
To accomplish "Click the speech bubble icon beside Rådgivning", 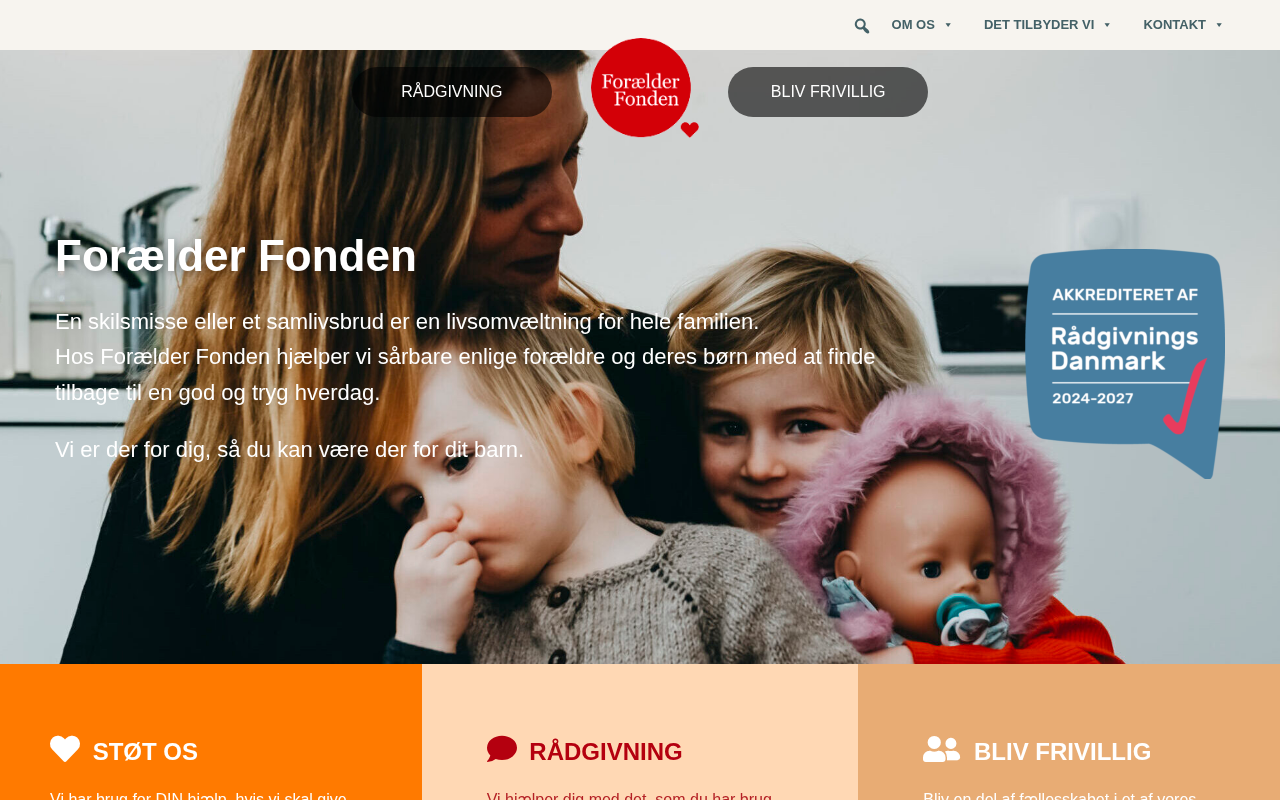I will (502, 749).
